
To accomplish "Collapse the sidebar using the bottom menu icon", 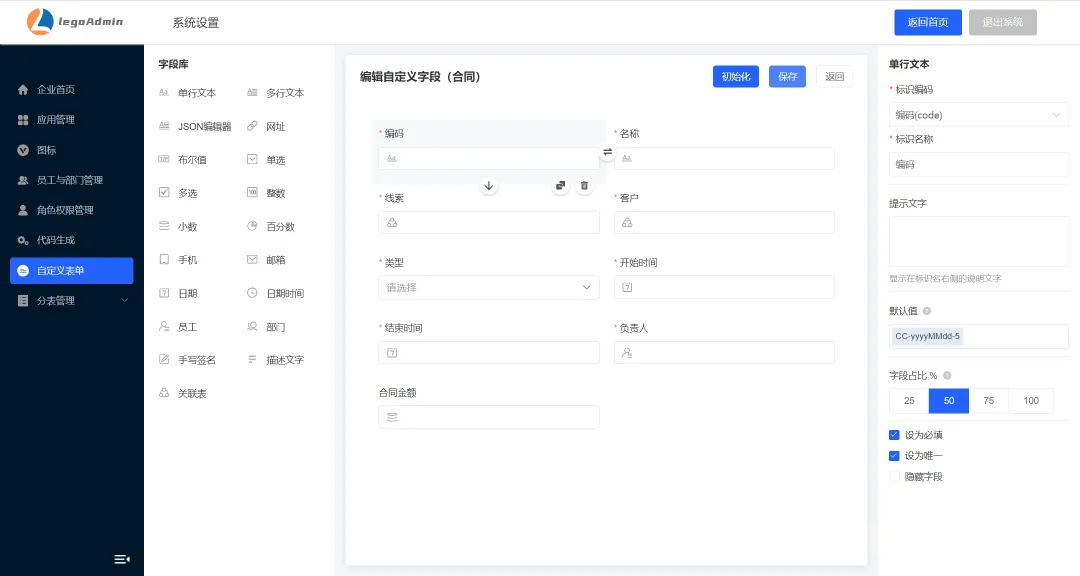I will tap(122, 559).
